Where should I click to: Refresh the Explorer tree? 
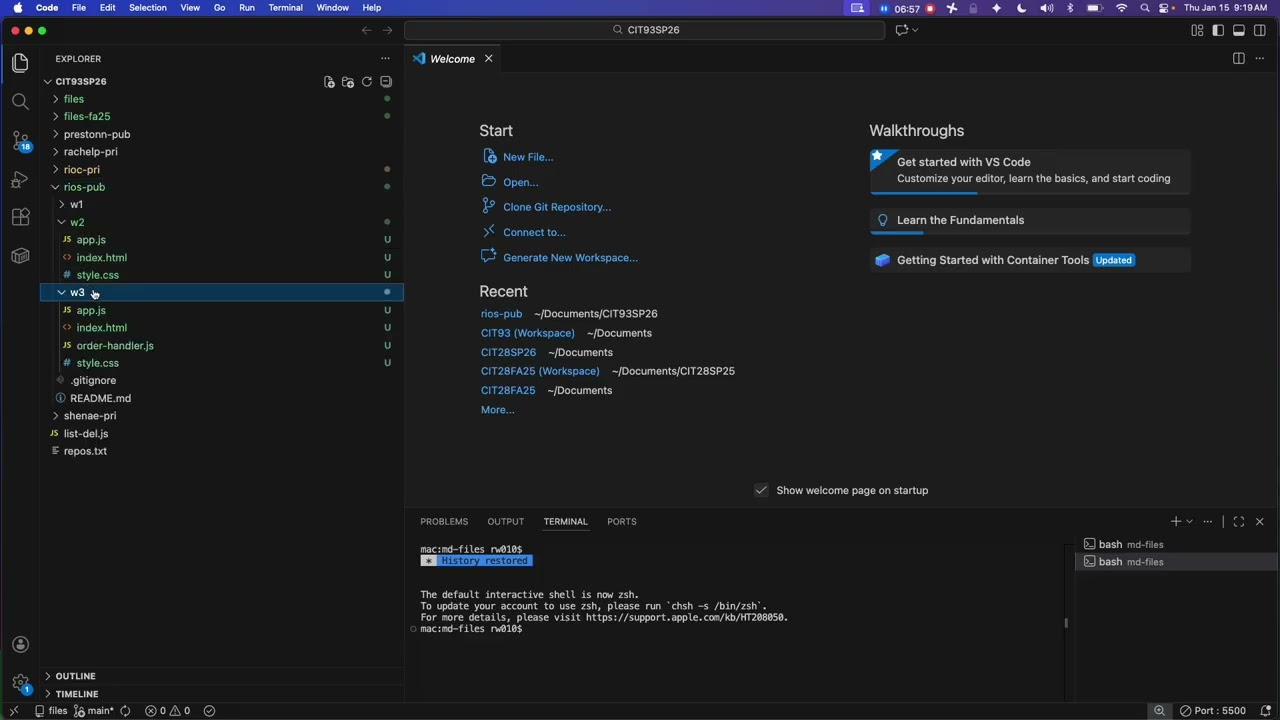click(367, 82)
